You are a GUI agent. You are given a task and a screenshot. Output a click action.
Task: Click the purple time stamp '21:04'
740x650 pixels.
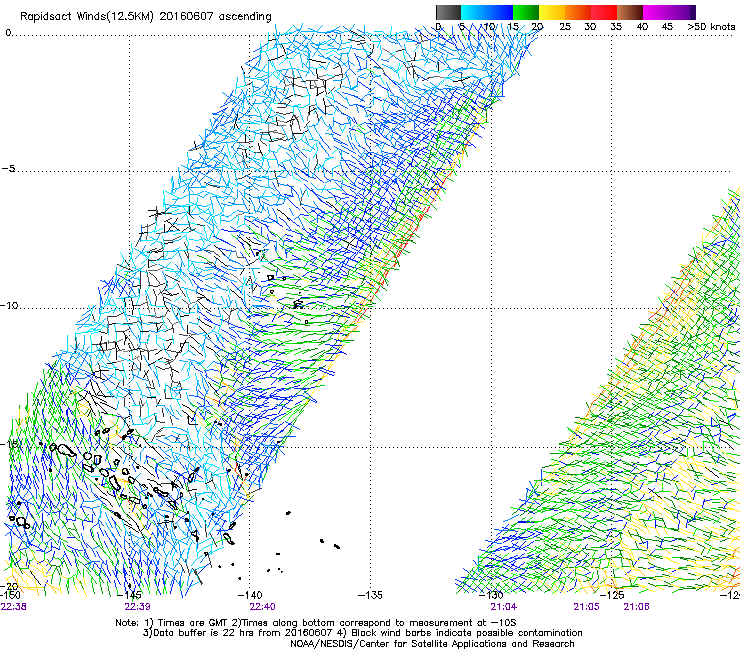[x=504, y=607]
